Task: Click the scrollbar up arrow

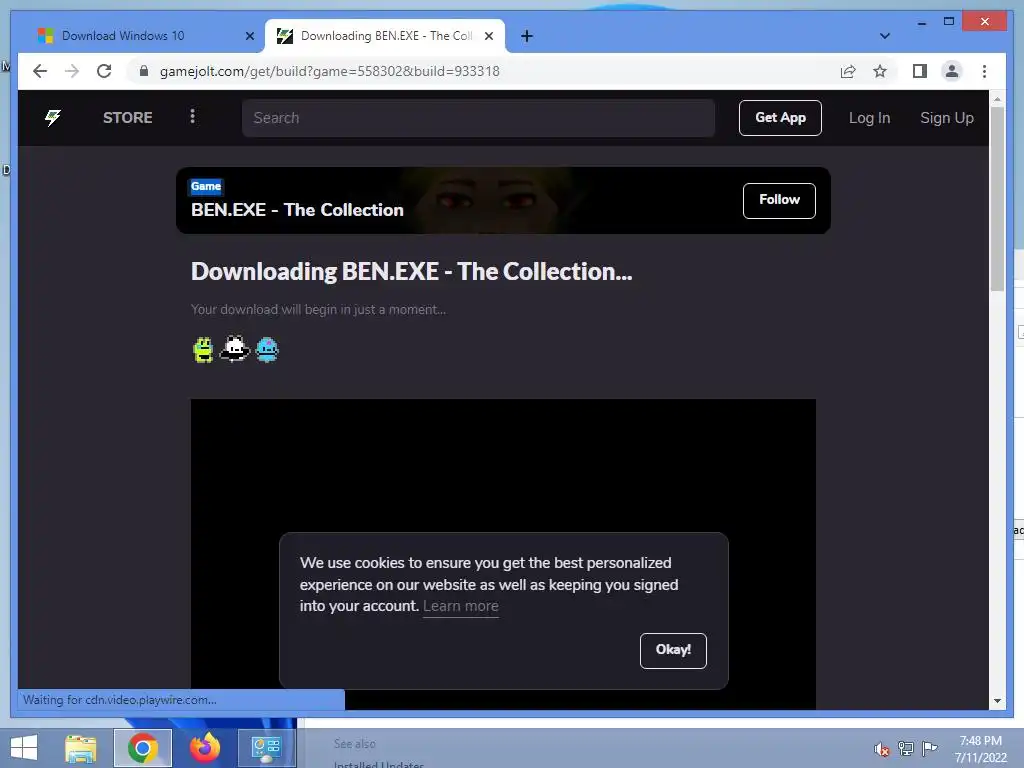Action: (x=997, y=99)
